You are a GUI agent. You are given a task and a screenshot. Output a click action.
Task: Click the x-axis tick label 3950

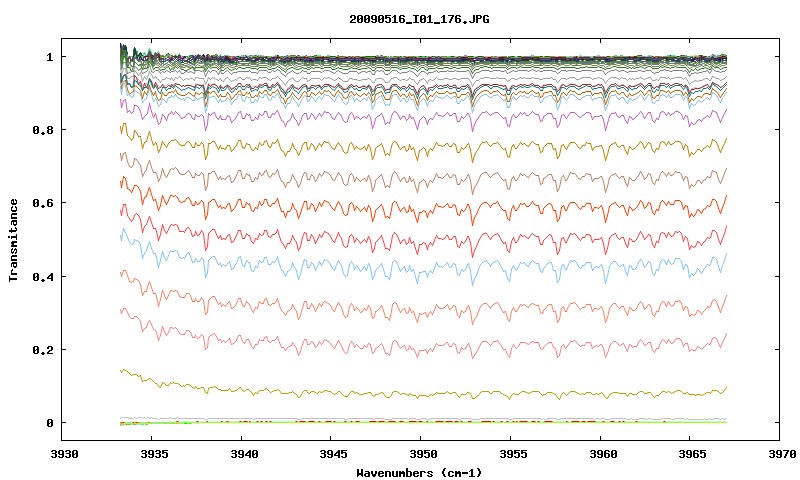[423, 453]
